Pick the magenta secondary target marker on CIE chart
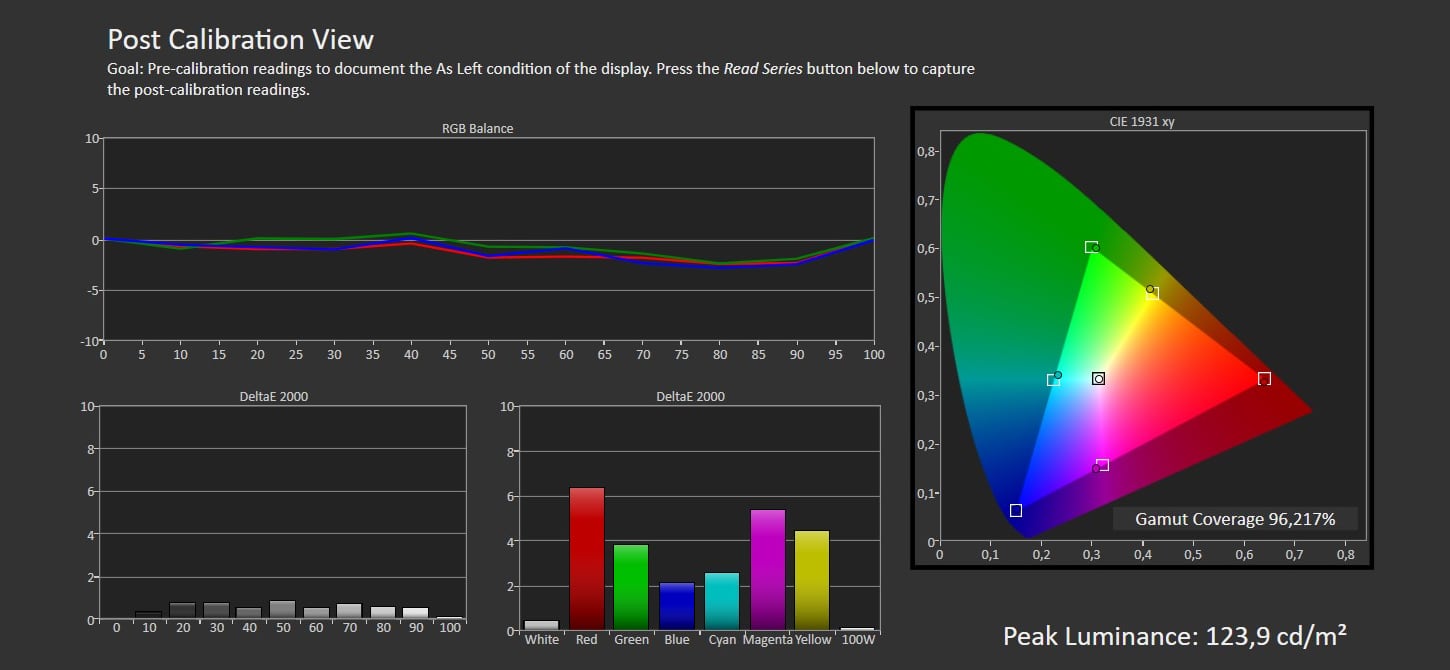 pyautogui.click(x=1102, y=465)
